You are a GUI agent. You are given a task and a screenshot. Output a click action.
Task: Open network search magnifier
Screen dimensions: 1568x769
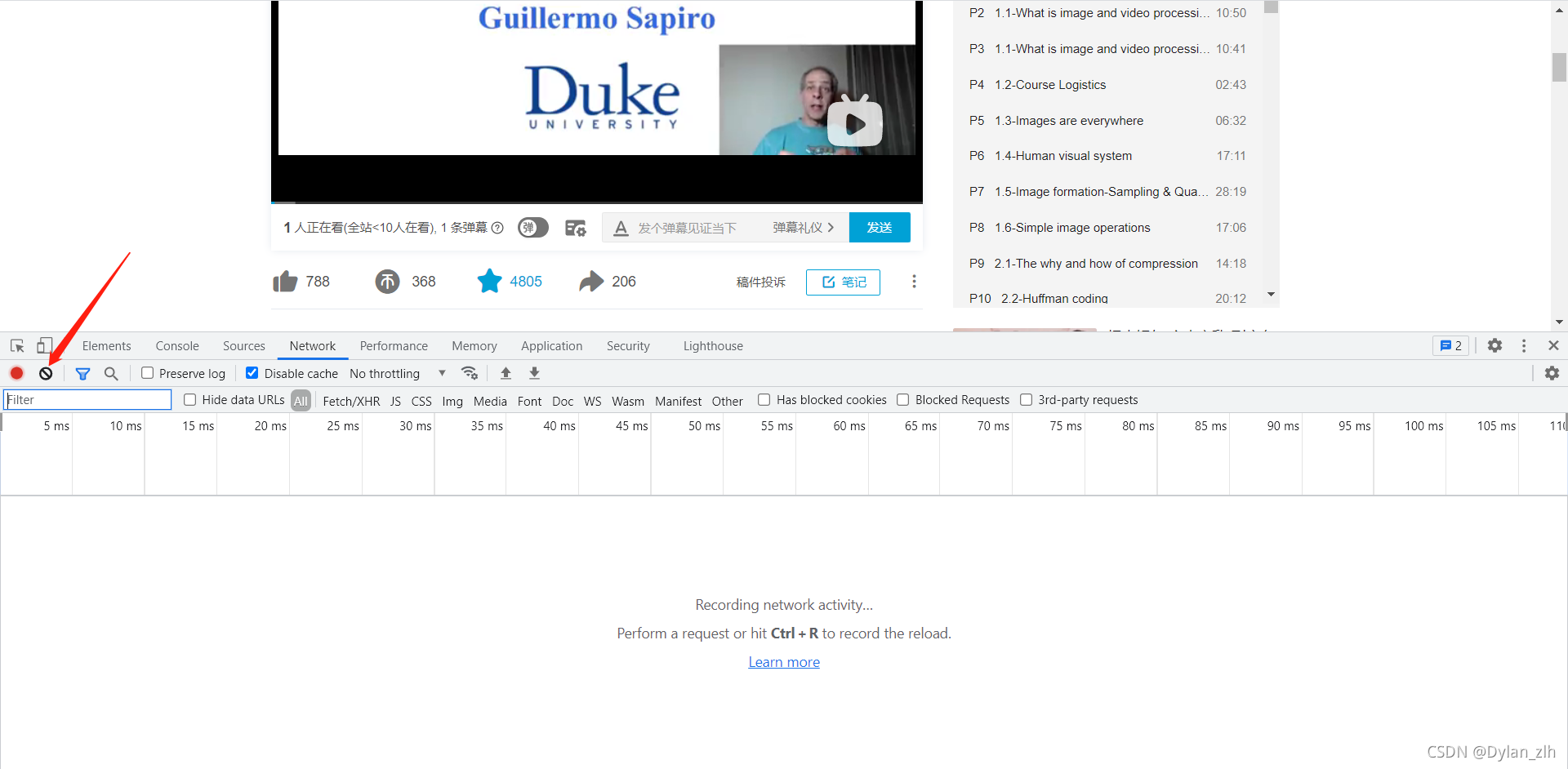pyautogui.click(x=111, y=373)
